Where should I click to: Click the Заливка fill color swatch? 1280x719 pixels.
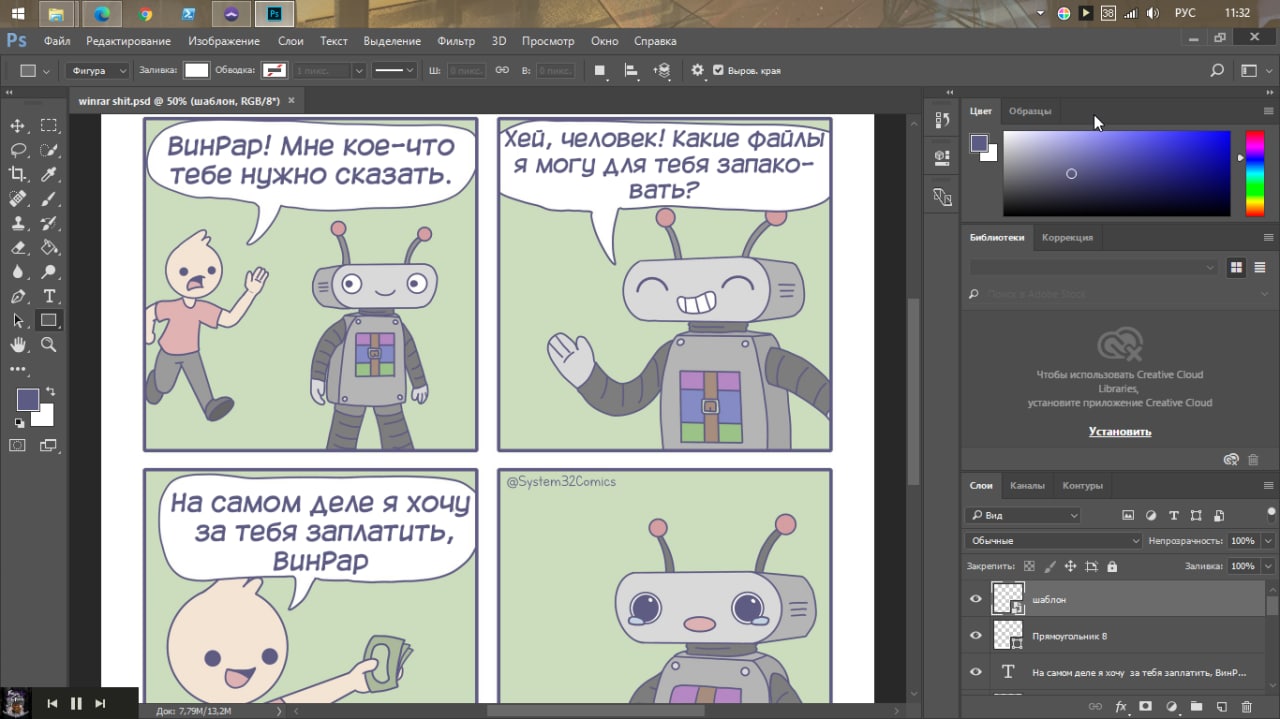[x=197, y=71]
